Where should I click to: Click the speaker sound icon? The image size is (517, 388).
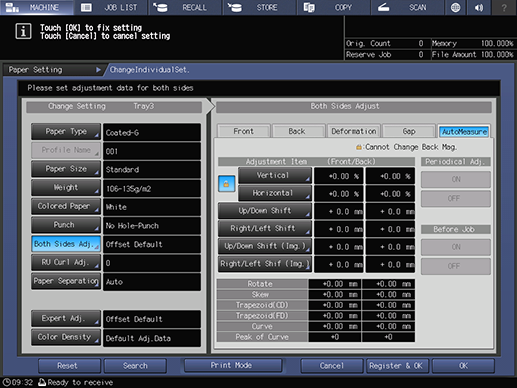point(479,7)
